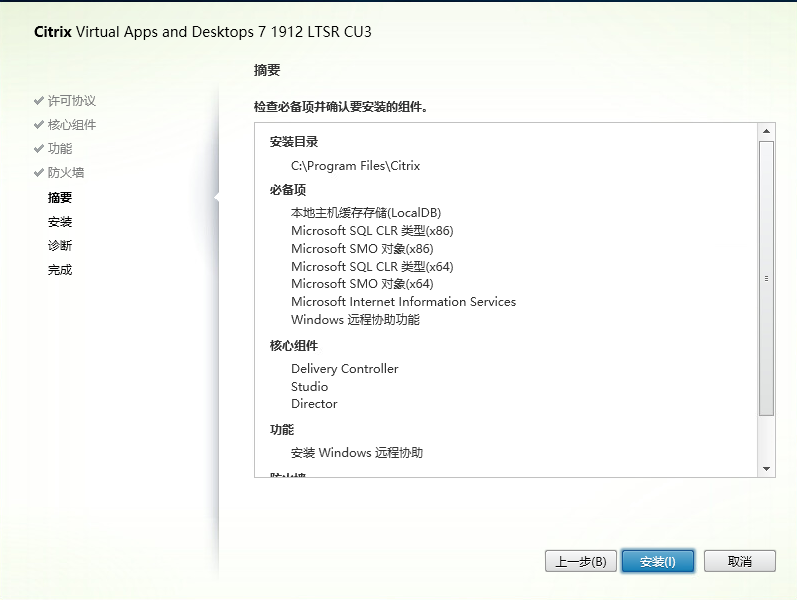Click the checkmark icon beside 许可协议

(39, 101)
